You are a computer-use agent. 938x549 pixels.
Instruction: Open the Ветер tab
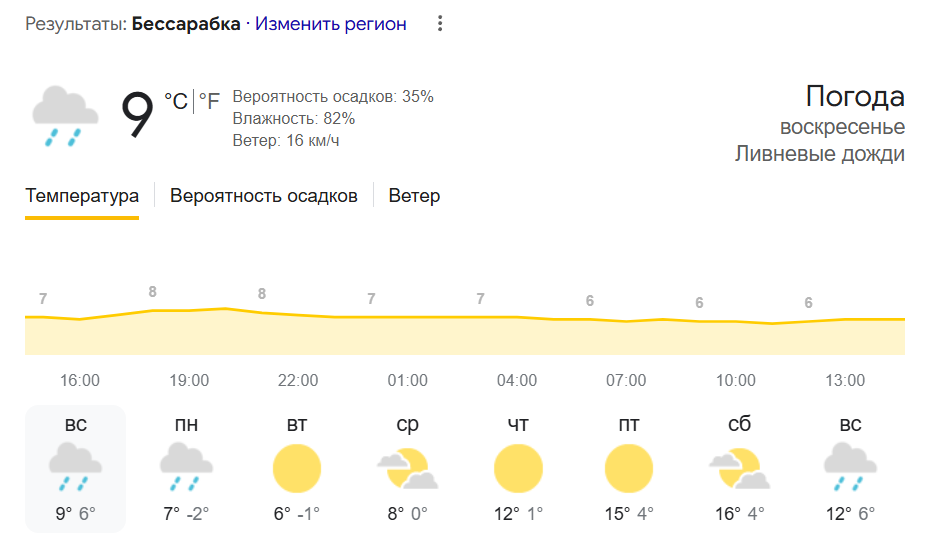click(x=414, y=196)
